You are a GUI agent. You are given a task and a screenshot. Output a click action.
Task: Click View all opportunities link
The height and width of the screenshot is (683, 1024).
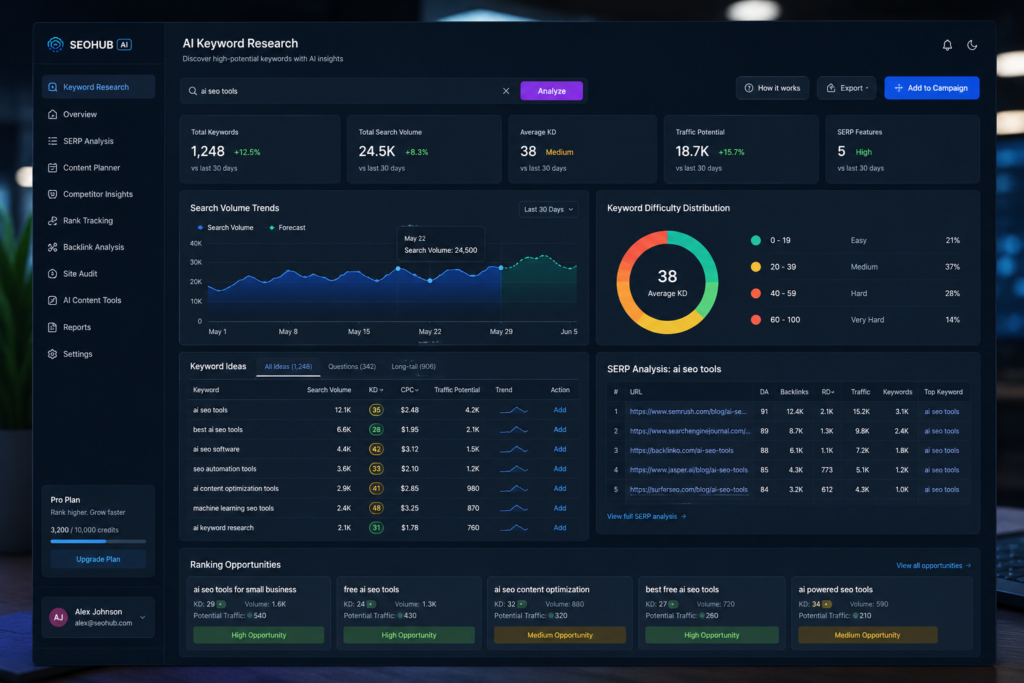point(933,565)
